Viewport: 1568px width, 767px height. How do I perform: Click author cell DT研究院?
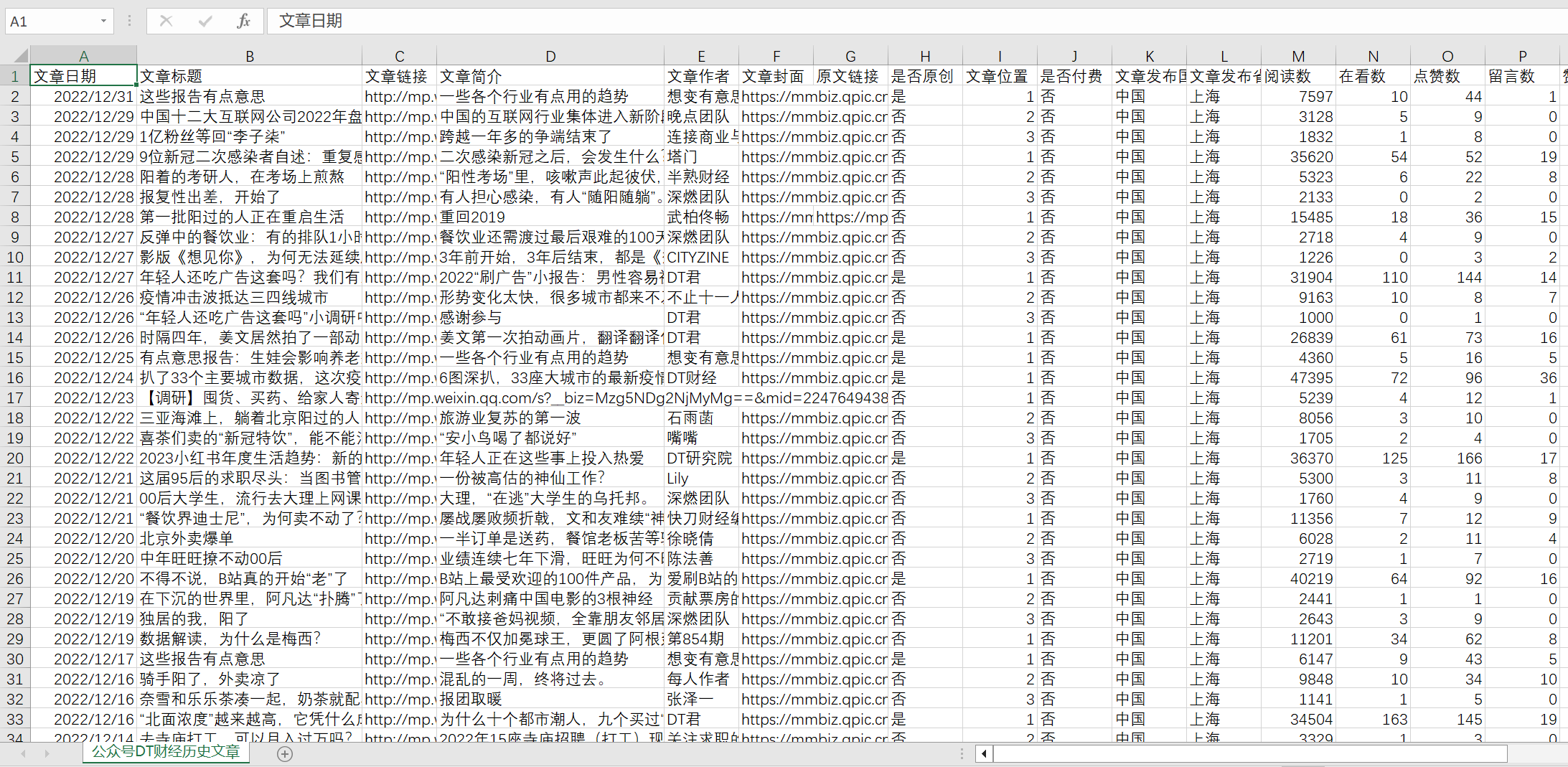[701, 458]
